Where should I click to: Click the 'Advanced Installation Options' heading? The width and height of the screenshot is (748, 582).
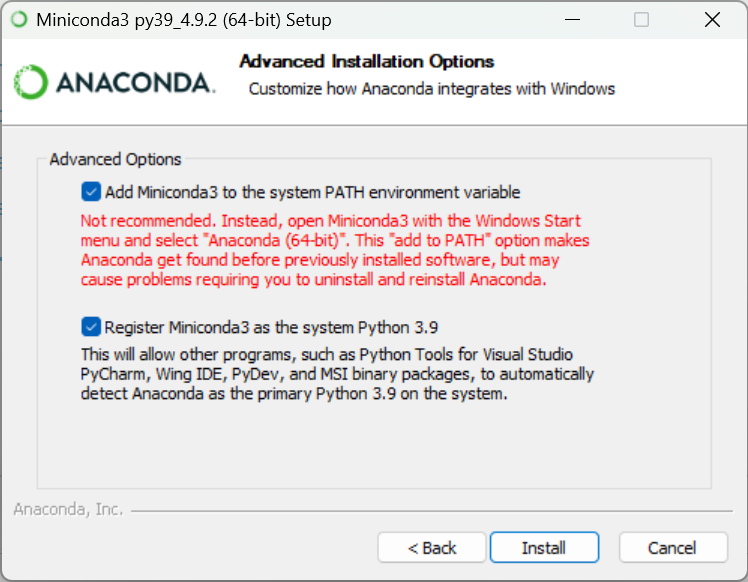pos(366,62)
